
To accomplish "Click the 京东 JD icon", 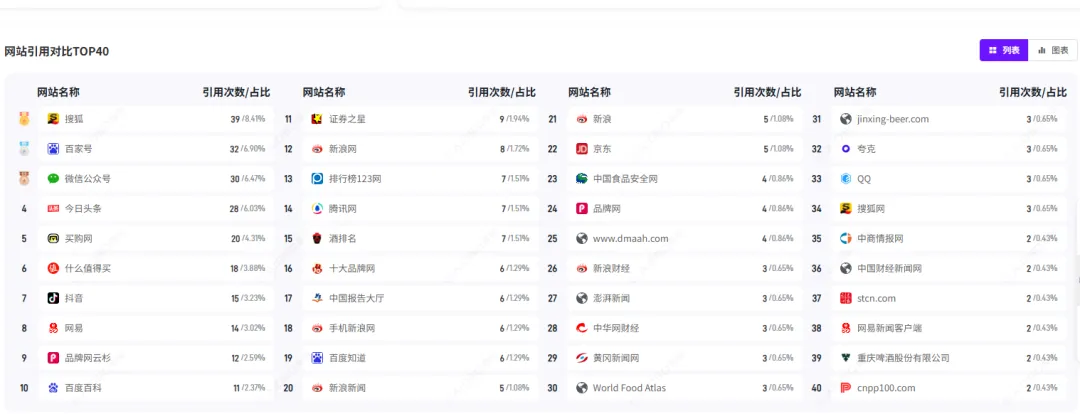I will 582,149.
